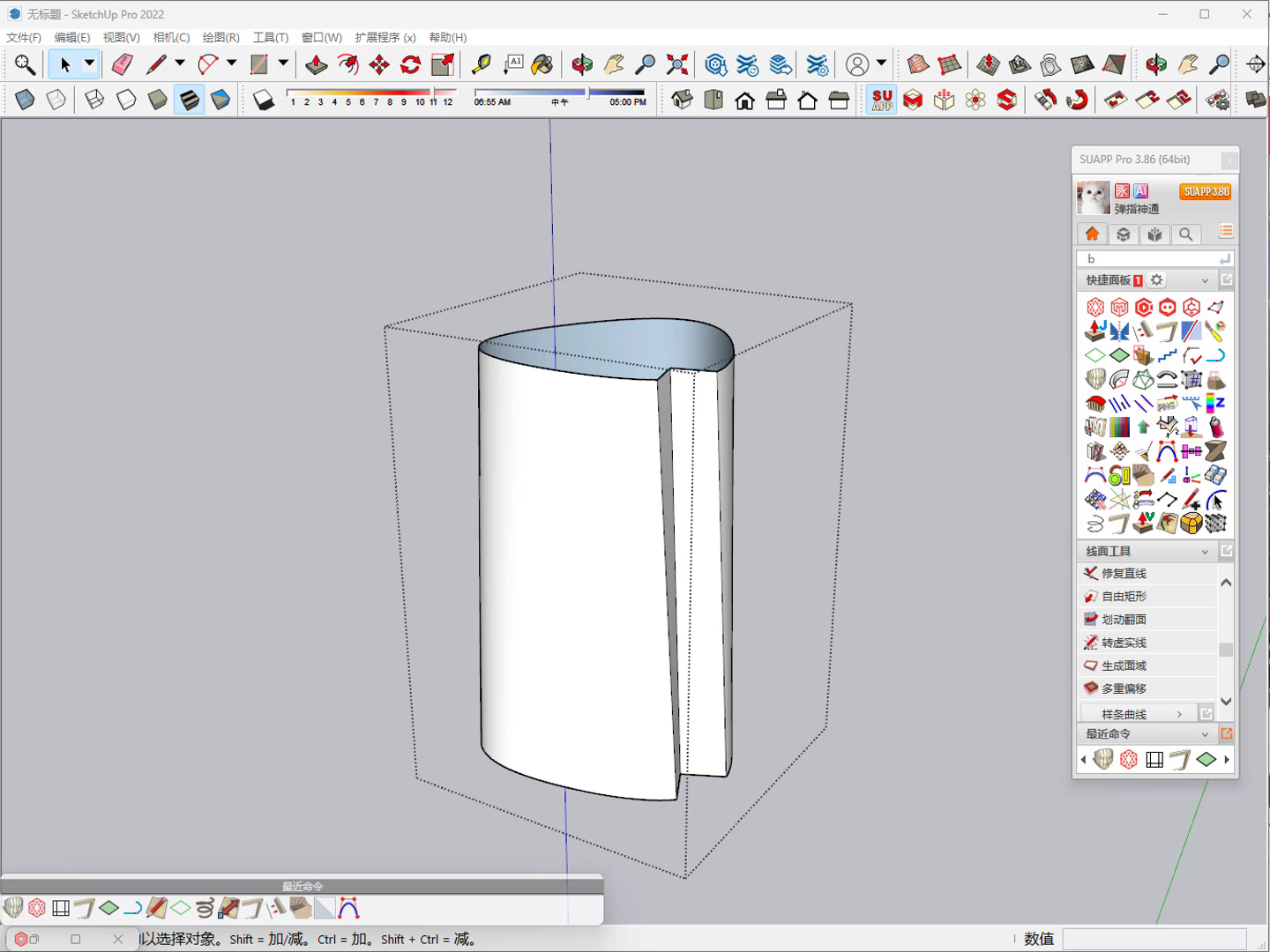Click the shadow time-of-day slider
This screenshot has width=1270, height=952.
(559, 92)
